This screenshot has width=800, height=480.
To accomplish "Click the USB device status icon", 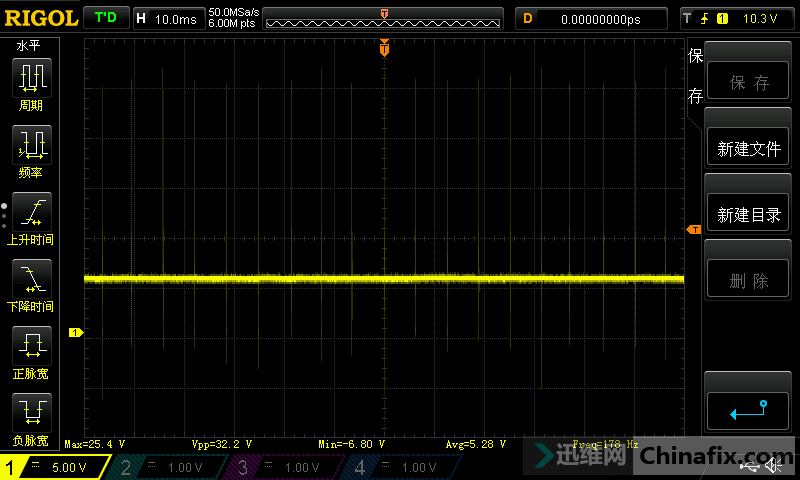I will 748,465.
